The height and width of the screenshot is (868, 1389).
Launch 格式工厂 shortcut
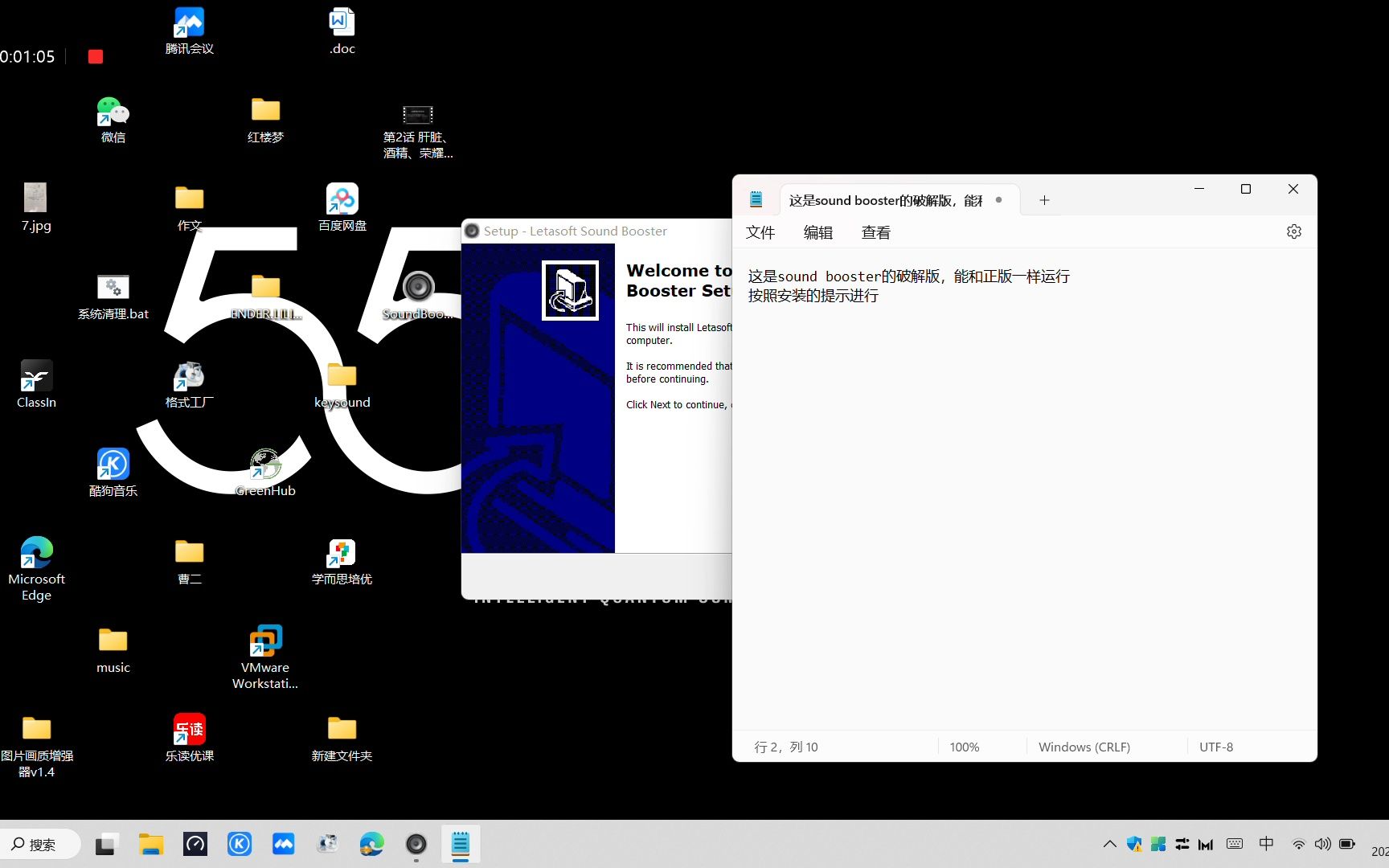[190, 384]
